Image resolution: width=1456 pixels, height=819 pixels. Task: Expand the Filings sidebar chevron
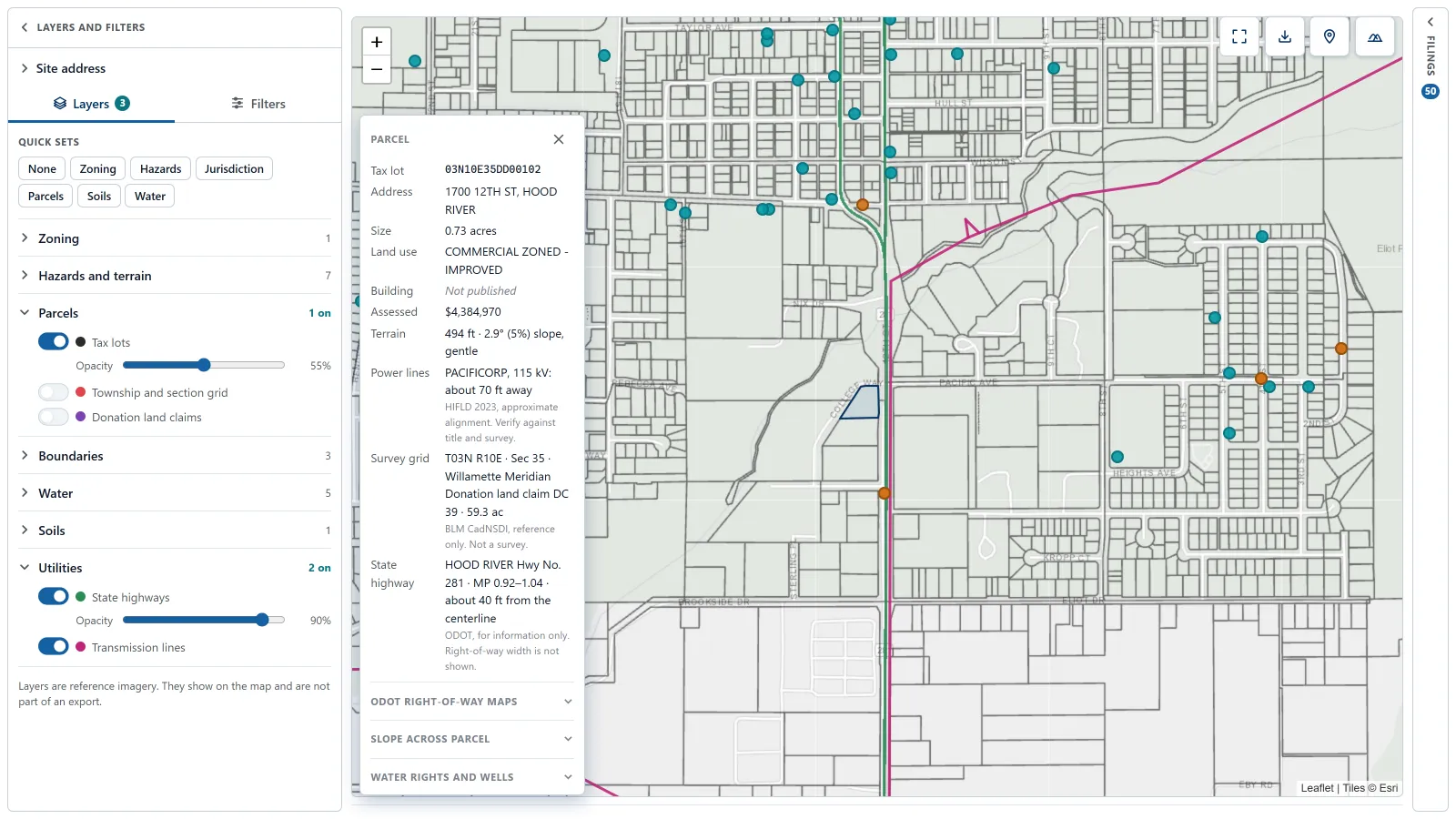[x=1431, y=22]
